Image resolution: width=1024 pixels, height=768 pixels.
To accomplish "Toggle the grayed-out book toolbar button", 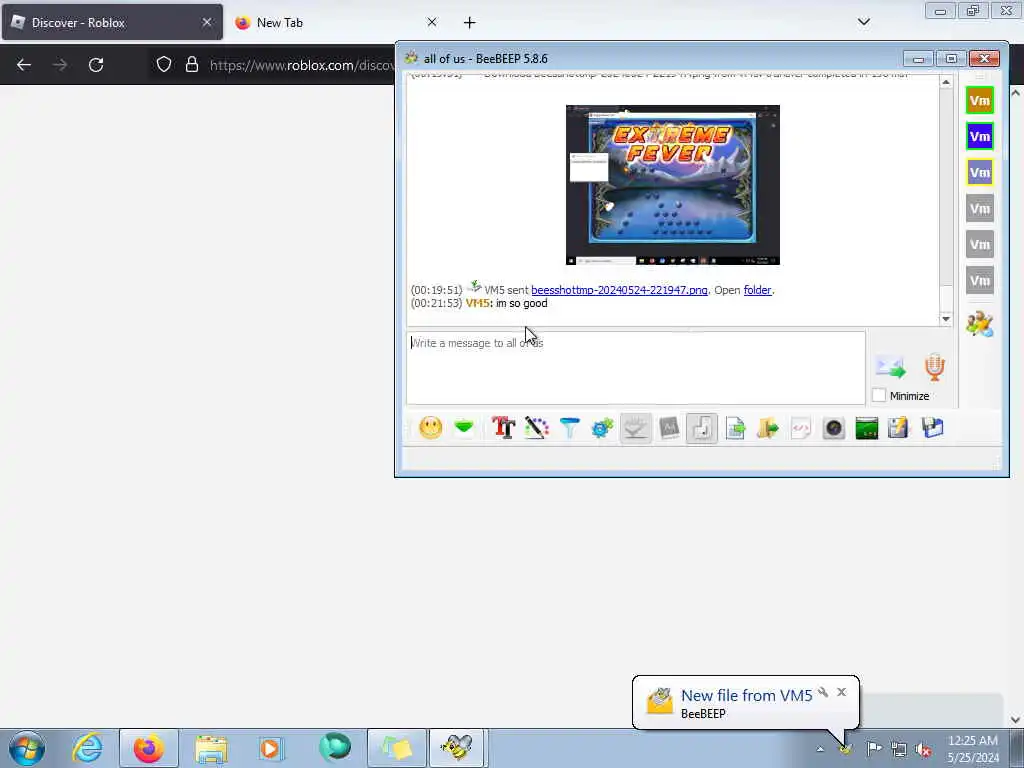I will pyautogui.click(x=669, y=428).
